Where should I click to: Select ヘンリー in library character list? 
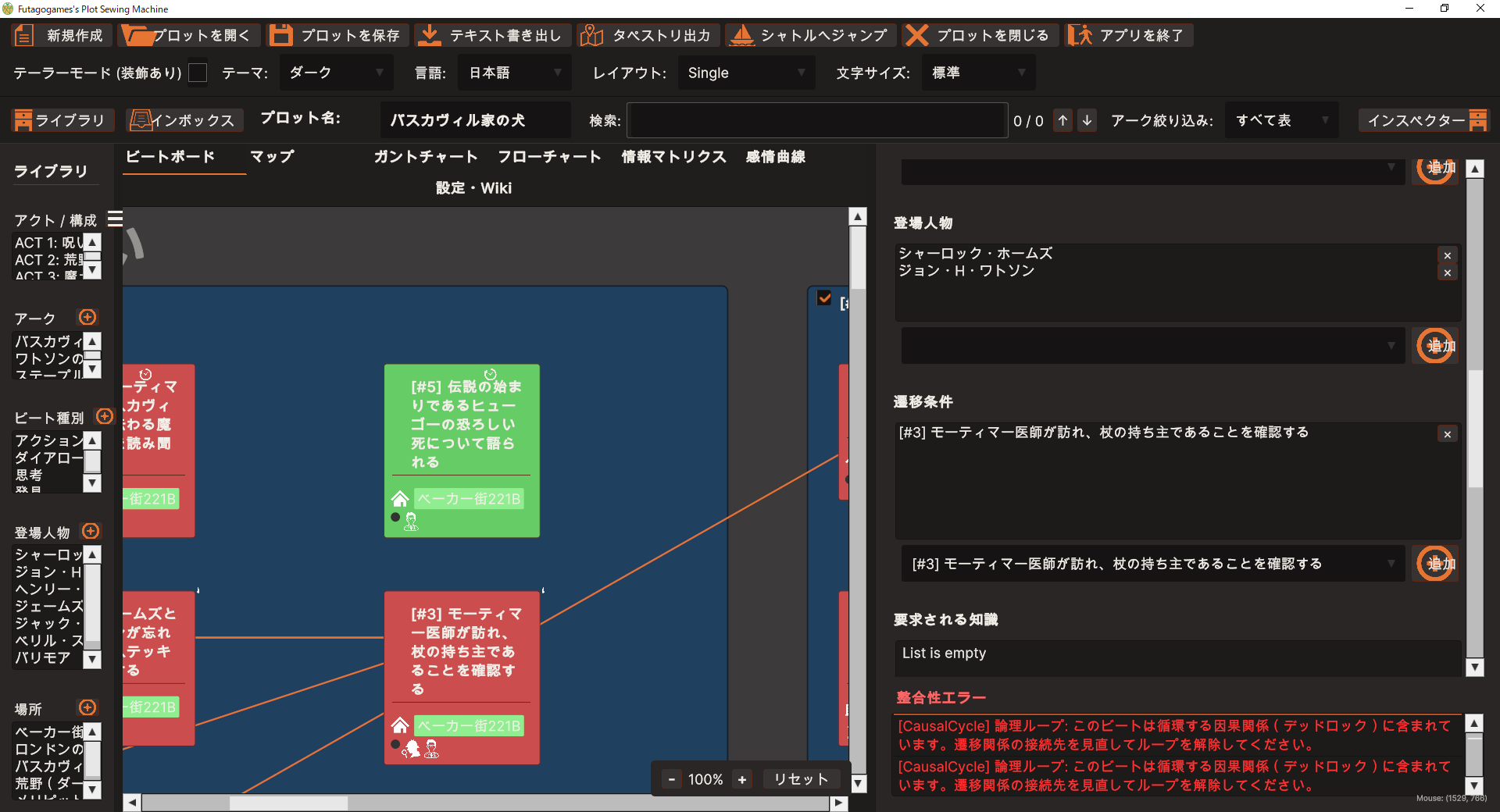[x=49, y=589]
